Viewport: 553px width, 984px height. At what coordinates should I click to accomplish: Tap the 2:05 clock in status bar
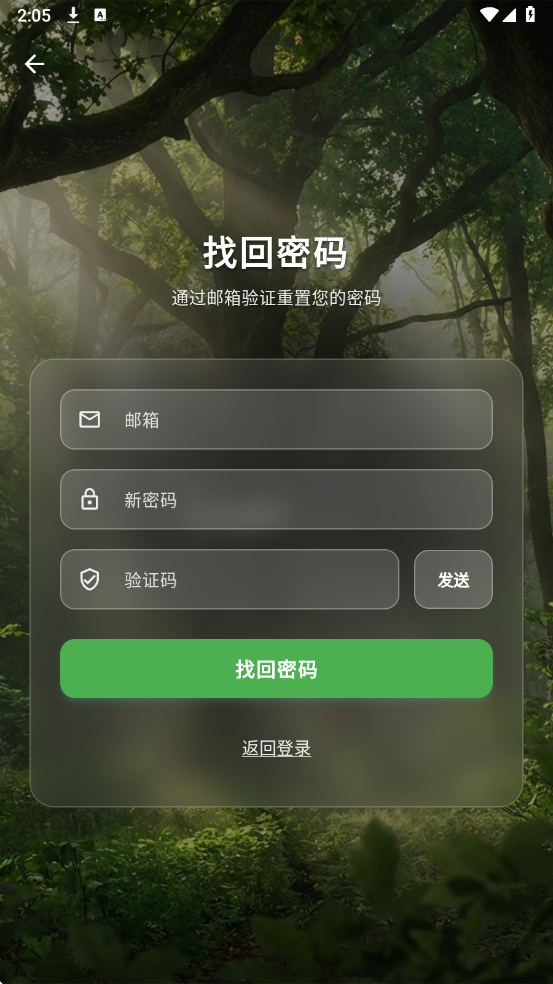tap(34, 15)
